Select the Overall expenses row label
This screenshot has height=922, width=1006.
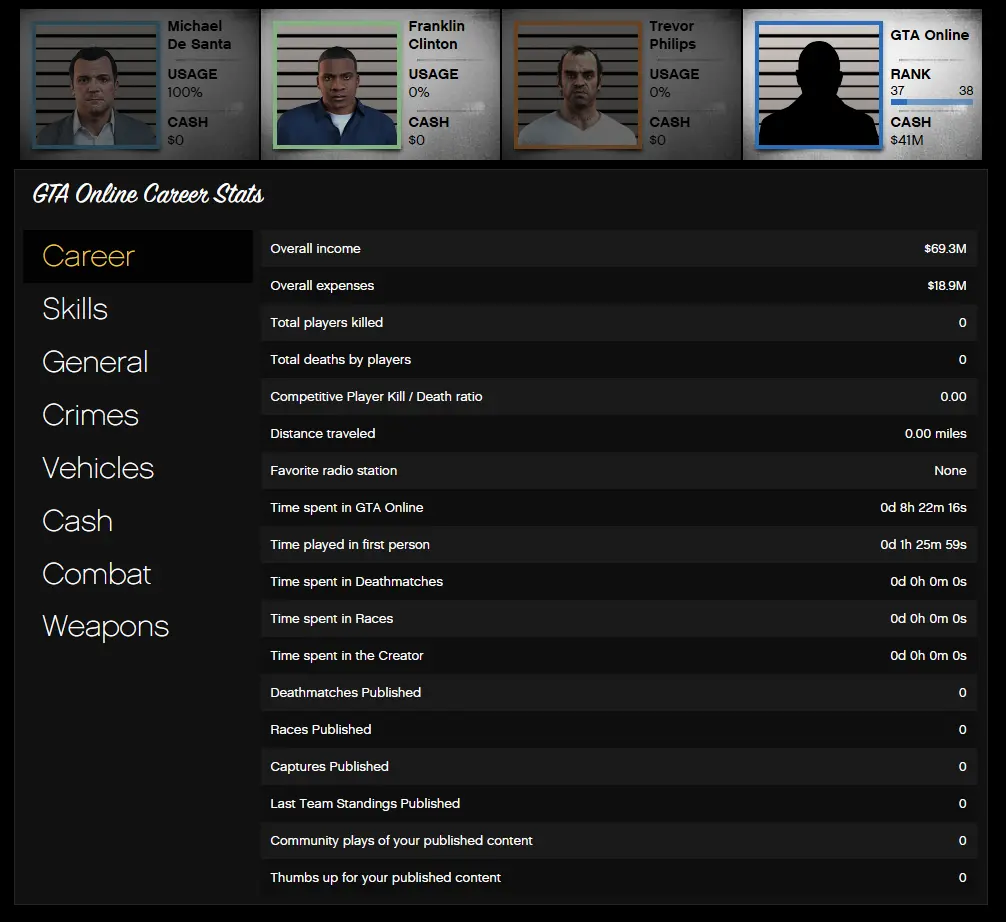(322, 286)
